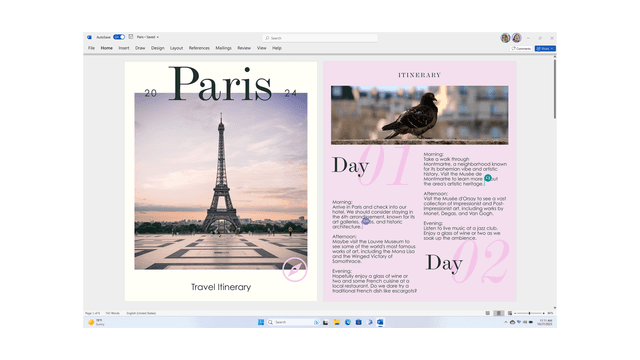This screenshot has width=640, height=360.
Task: Click the zoom percentage value
Action: (x=550, y=313)
